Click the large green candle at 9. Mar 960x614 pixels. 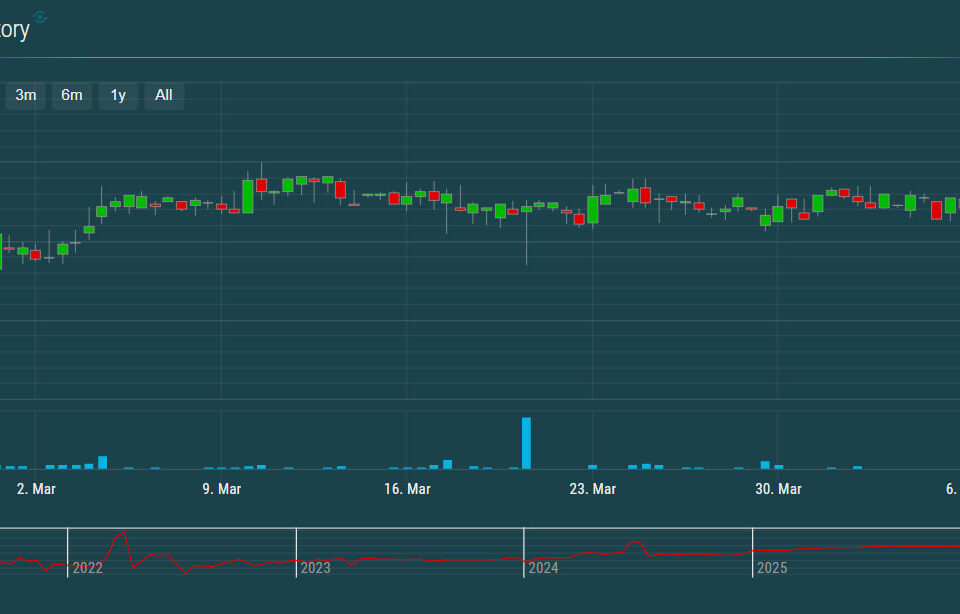click(x=247, y=196)
